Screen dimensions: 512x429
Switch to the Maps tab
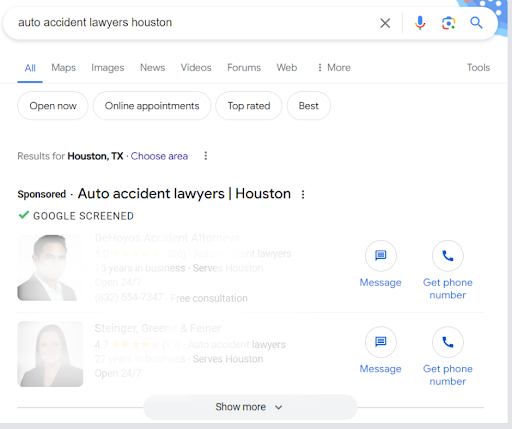(63, 68)
